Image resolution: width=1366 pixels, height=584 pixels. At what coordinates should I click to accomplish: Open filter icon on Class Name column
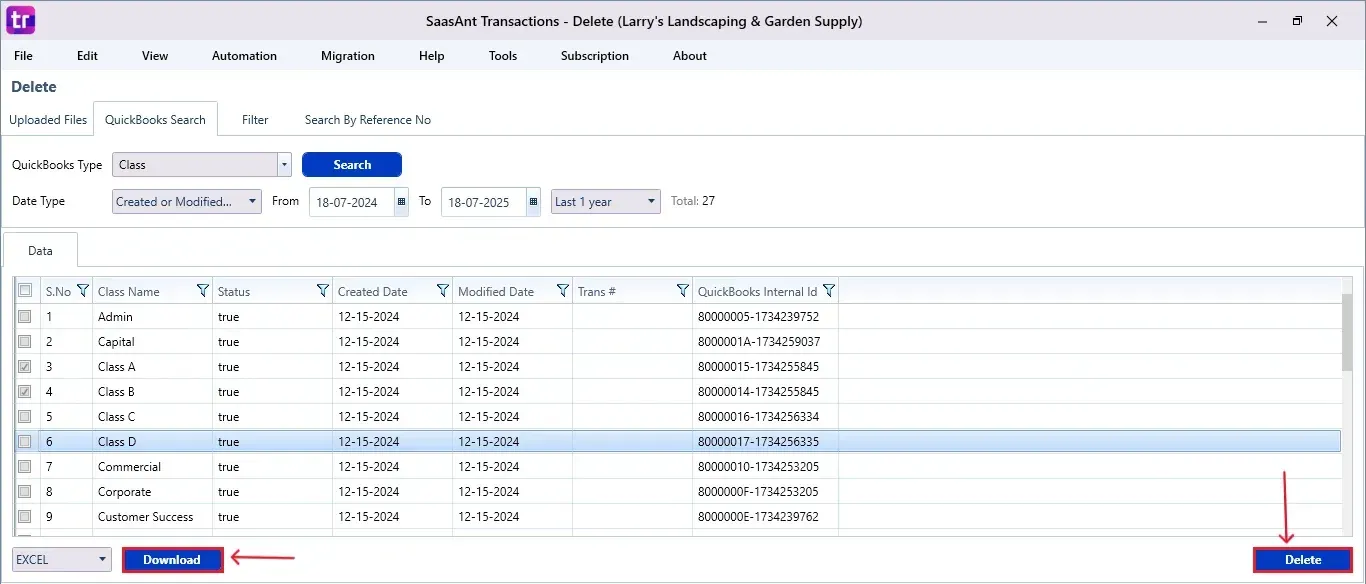click(x=203, y=291)
